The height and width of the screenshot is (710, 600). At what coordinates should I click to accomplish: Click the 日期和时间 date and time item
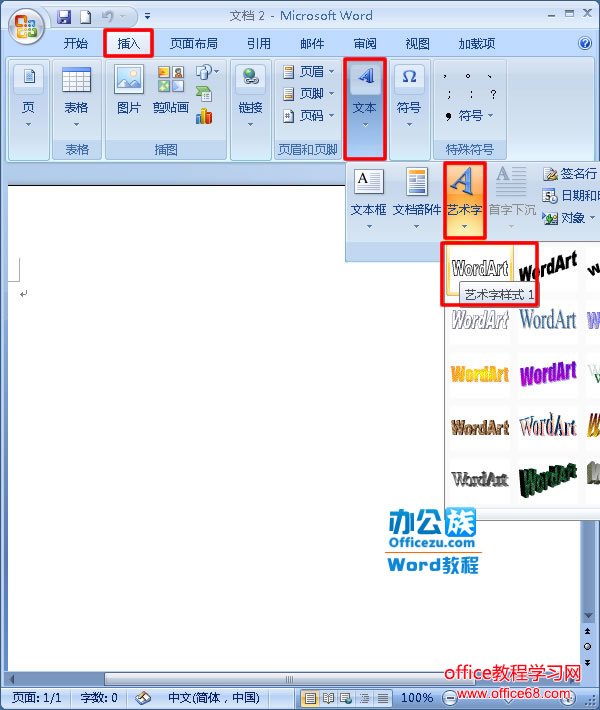click(x=571, y=196)
